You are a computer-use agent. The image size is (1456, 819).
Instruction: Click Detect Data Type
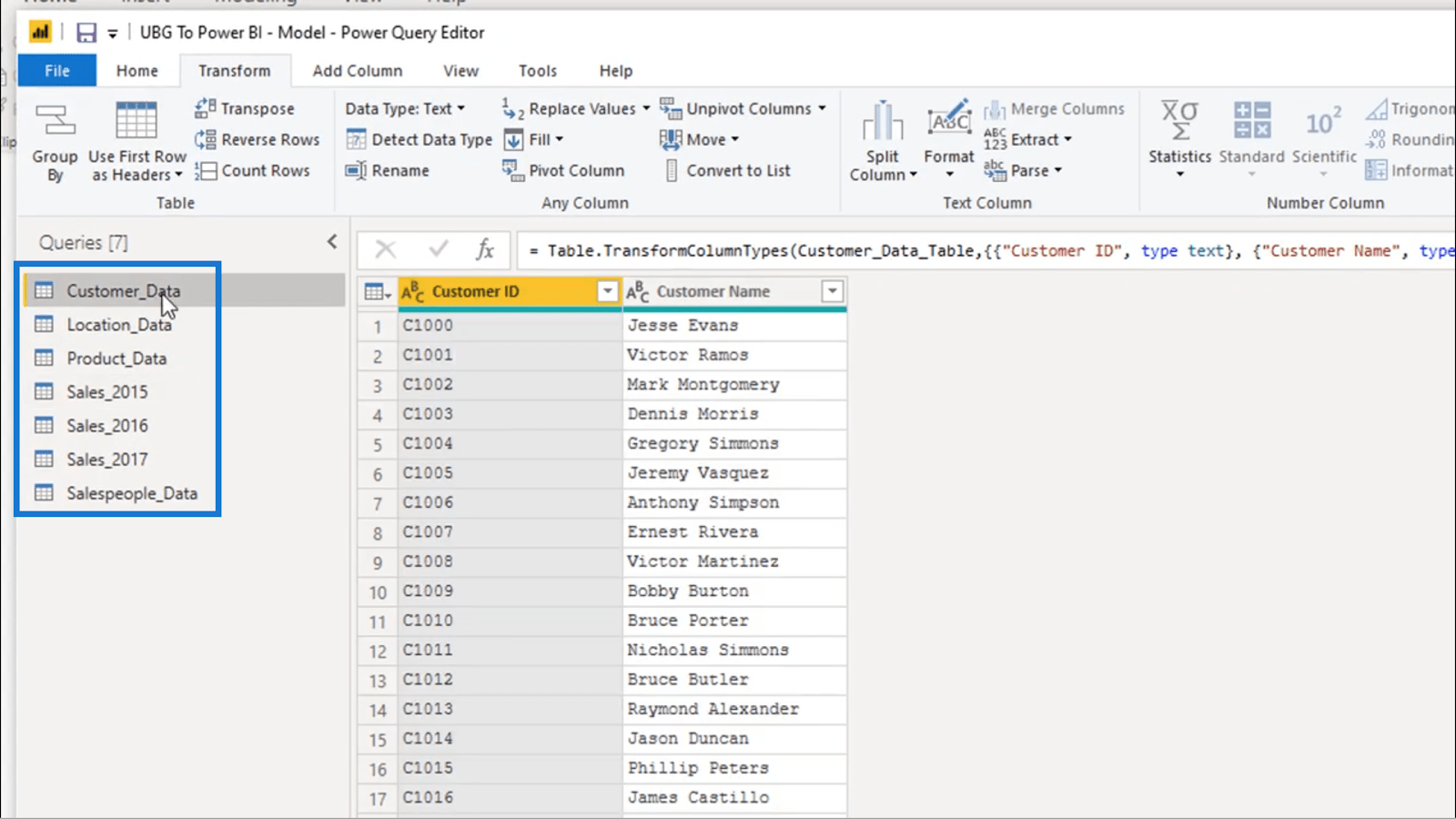[420, 139]
